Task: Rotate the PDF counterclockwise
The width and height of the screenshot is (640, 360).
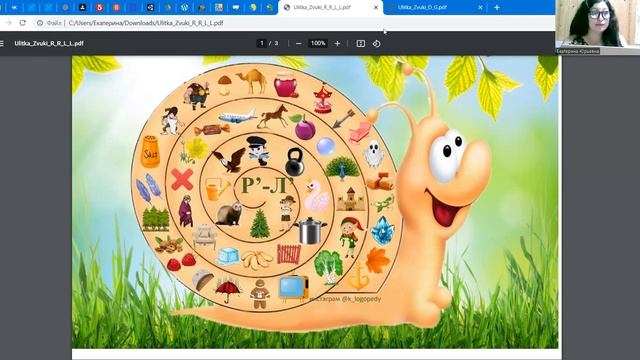Action: click(376, 43)
